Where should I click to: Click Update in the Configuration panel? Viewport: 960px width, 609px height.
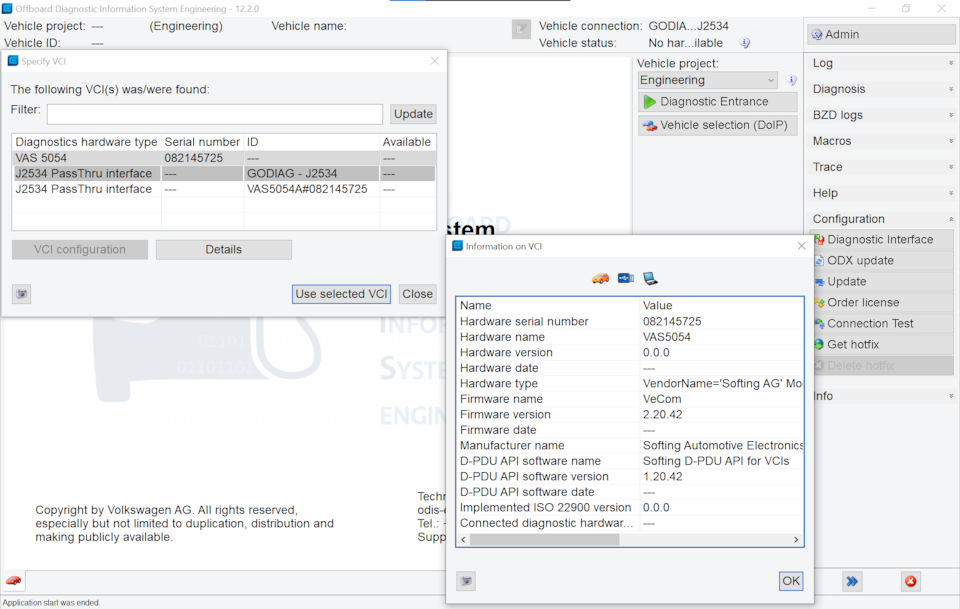pos(881,282)
